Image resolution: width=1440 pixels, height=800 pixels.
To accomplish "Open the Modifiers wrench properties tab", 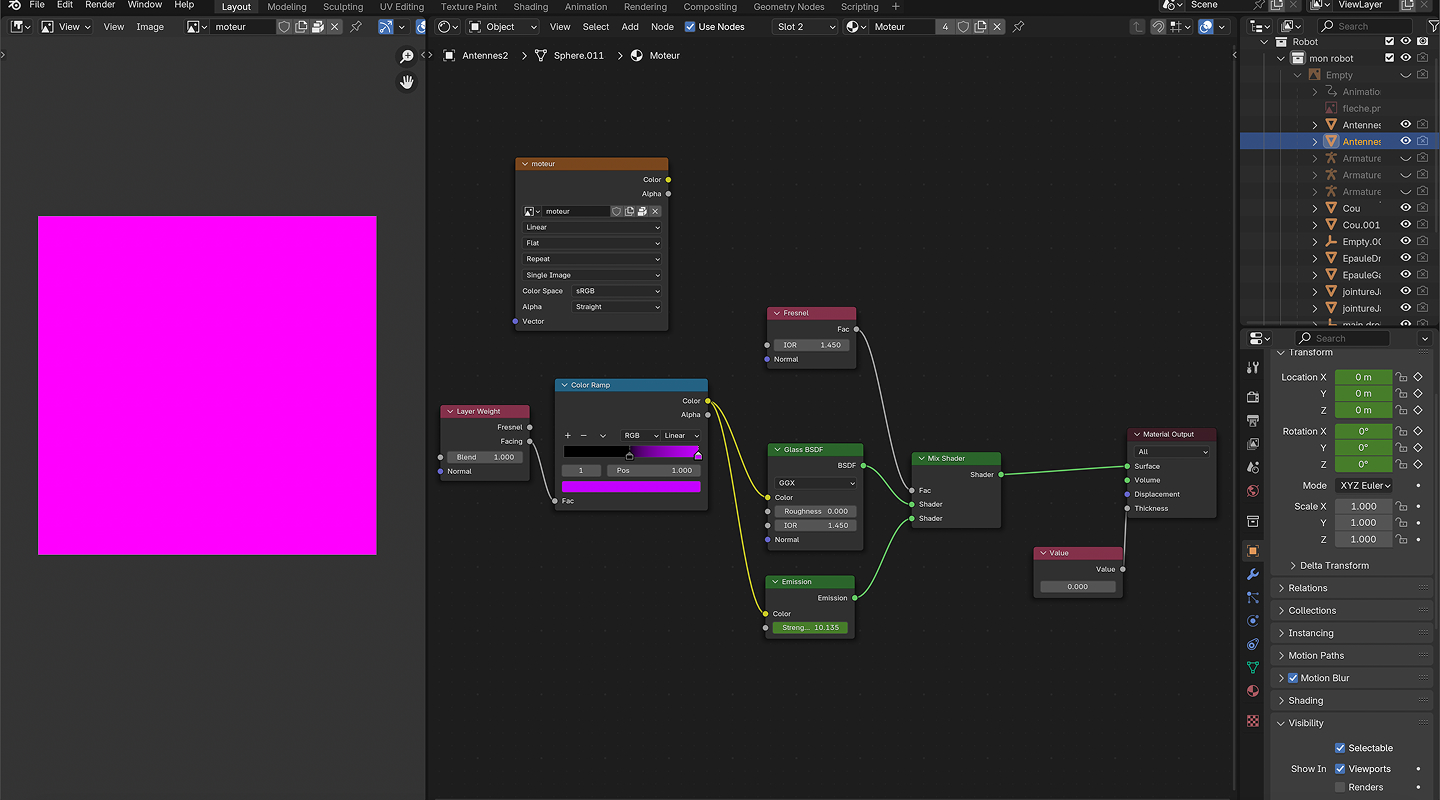I will (x=1253, y=574).
